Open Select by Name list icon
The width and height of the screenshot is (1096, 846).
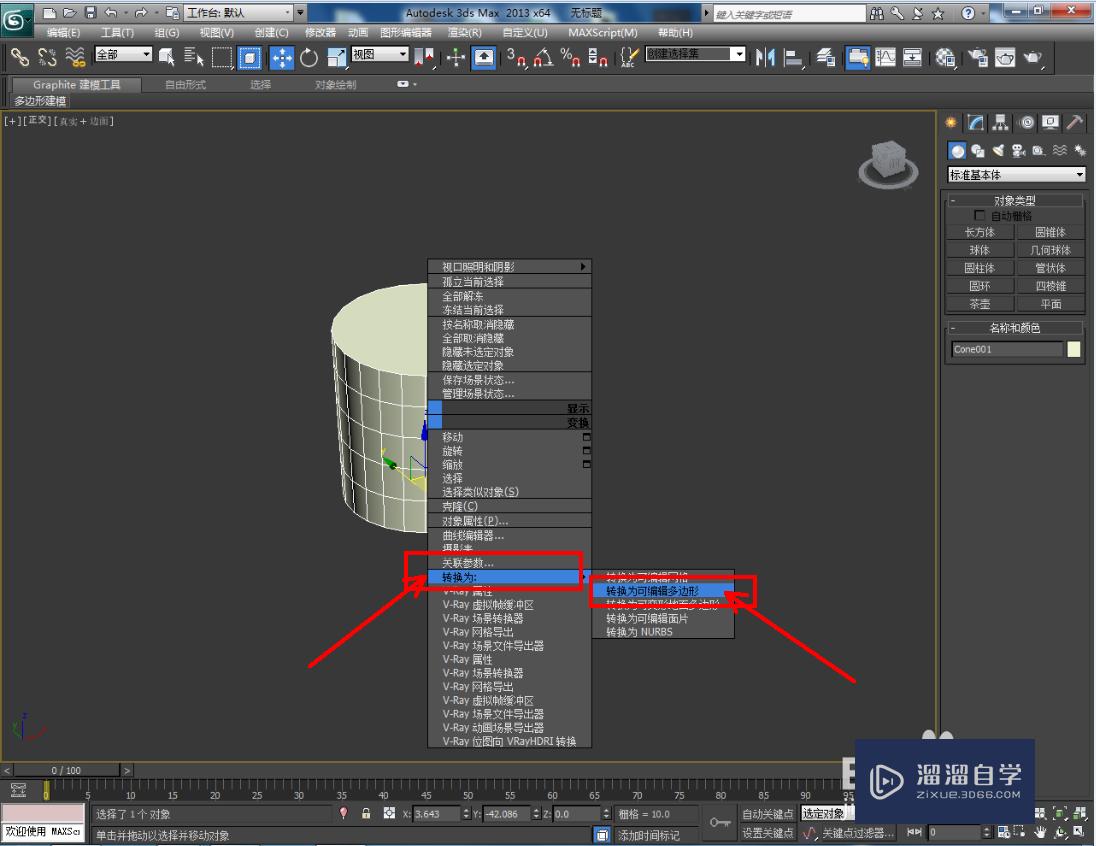pos(194,57)
